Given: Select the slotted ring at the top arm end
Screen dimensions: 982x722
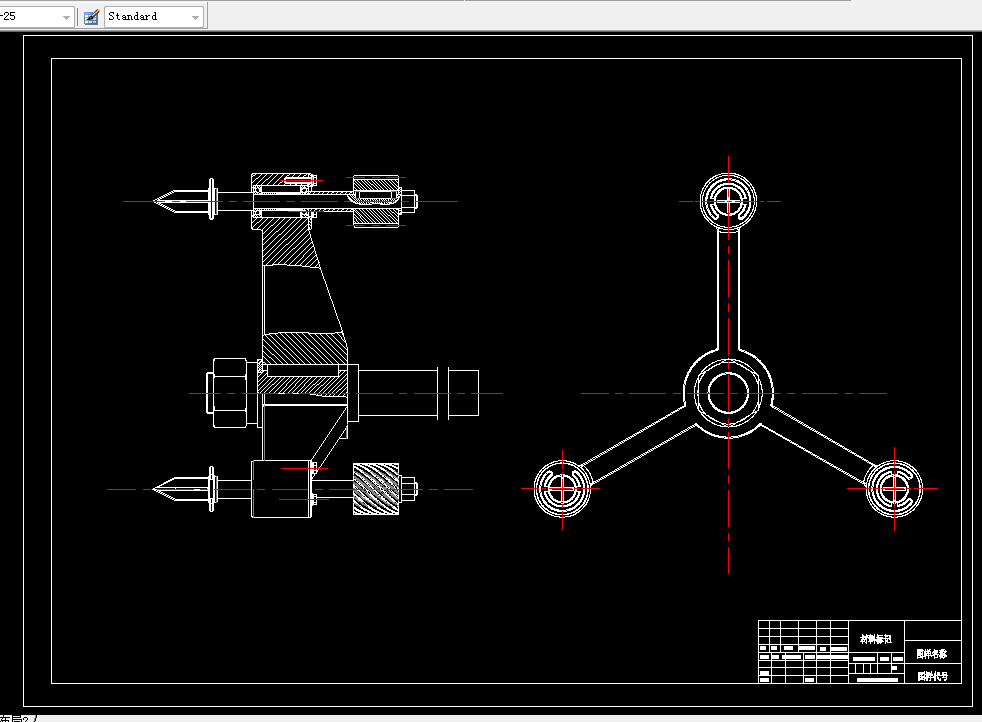Looking at the screenshot, I should coord(728,202).
